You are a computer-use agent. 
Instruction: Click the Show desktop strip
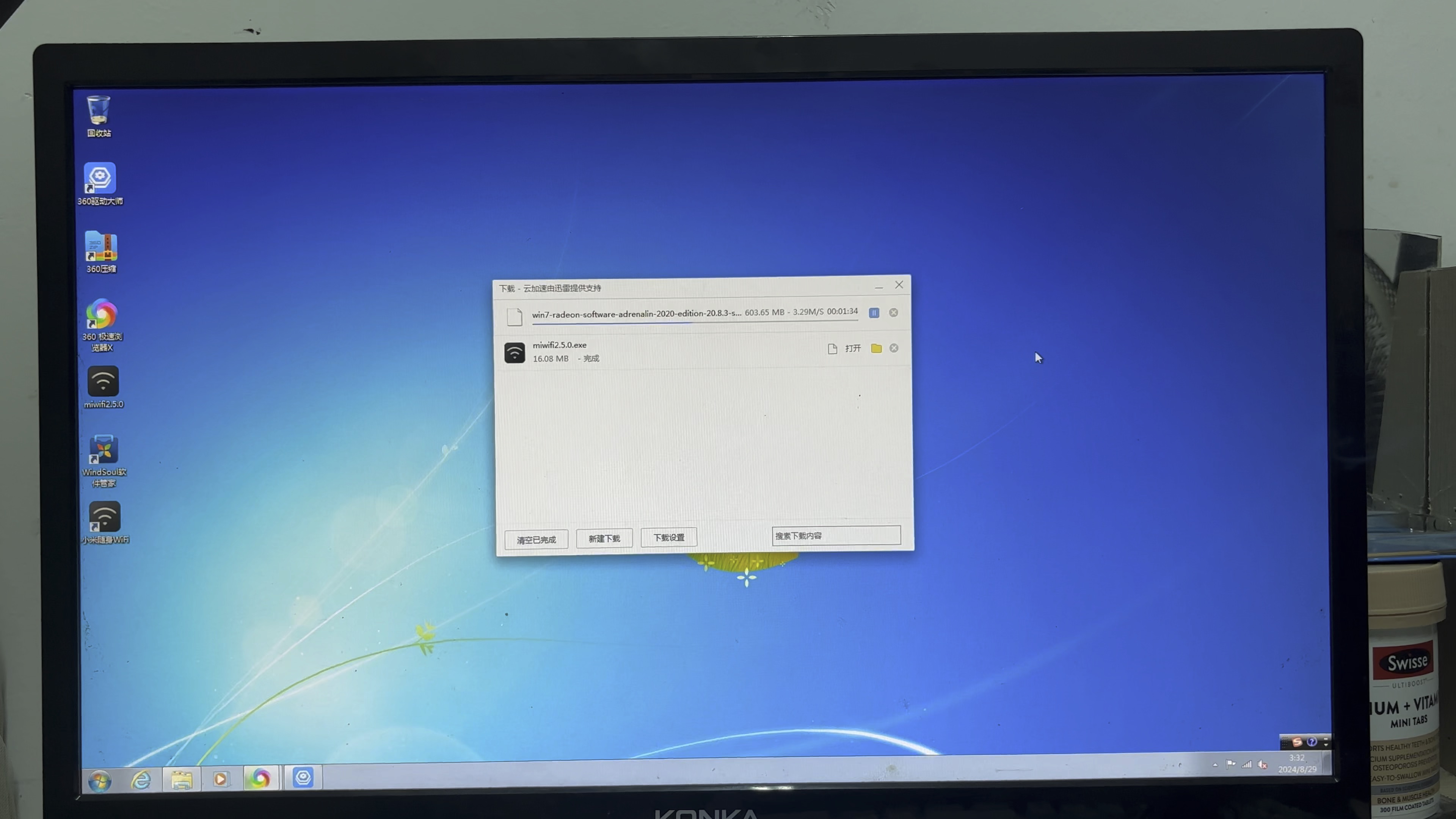(1327, 763)
